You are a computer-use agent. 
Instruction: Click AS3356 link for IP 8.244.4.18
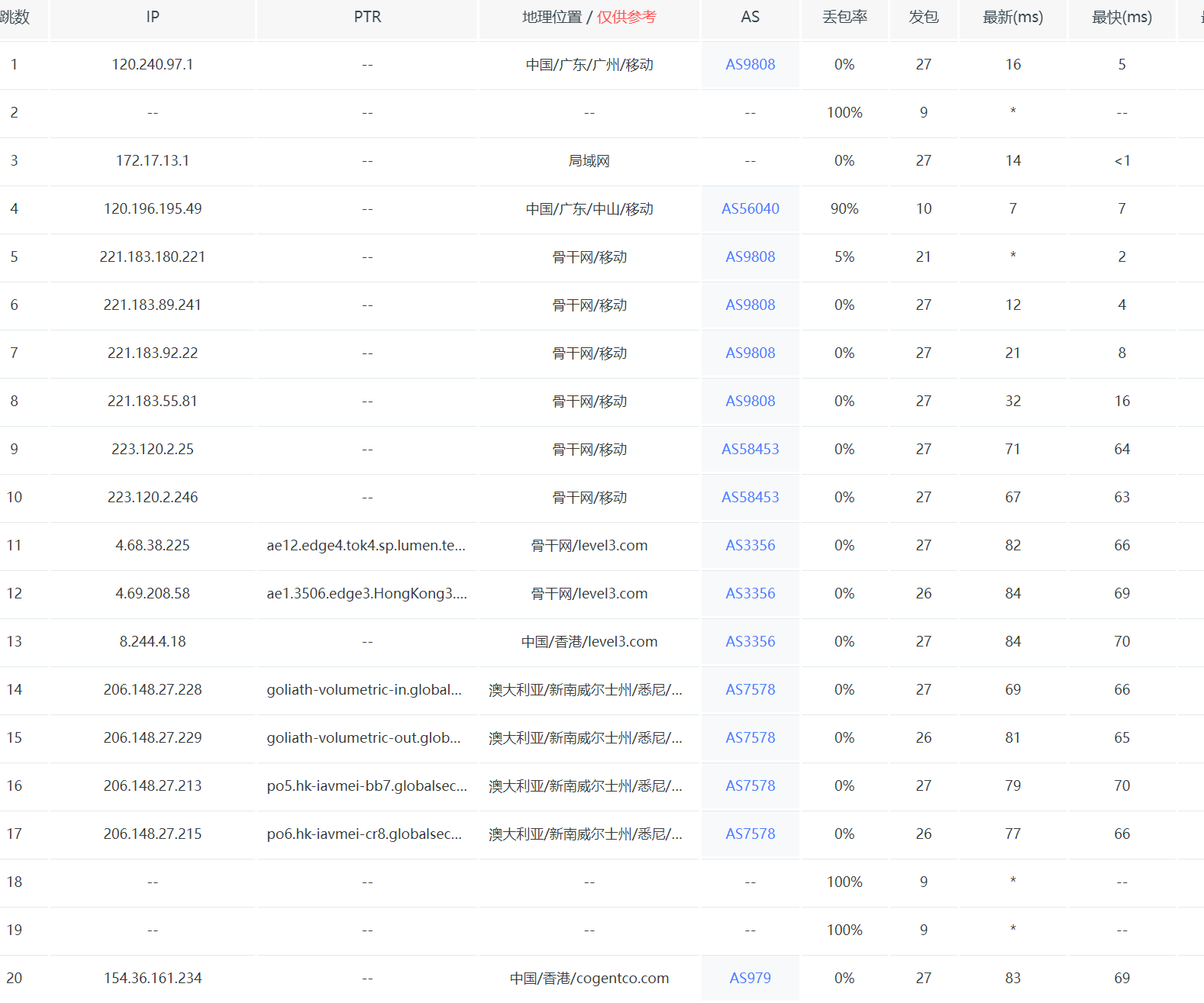[x=750, y=641]
